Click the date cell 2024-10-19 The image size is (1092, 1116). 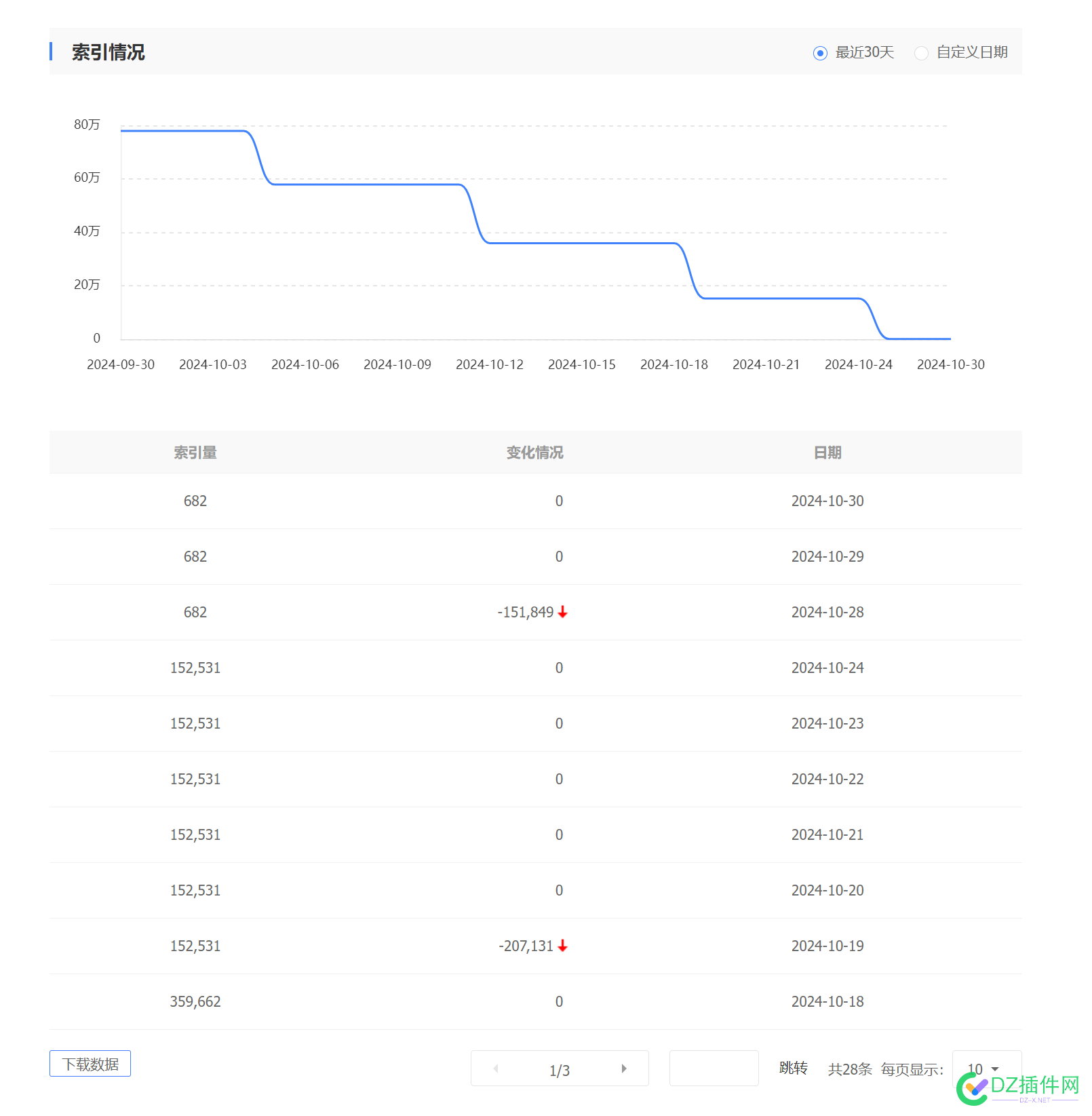827,946
